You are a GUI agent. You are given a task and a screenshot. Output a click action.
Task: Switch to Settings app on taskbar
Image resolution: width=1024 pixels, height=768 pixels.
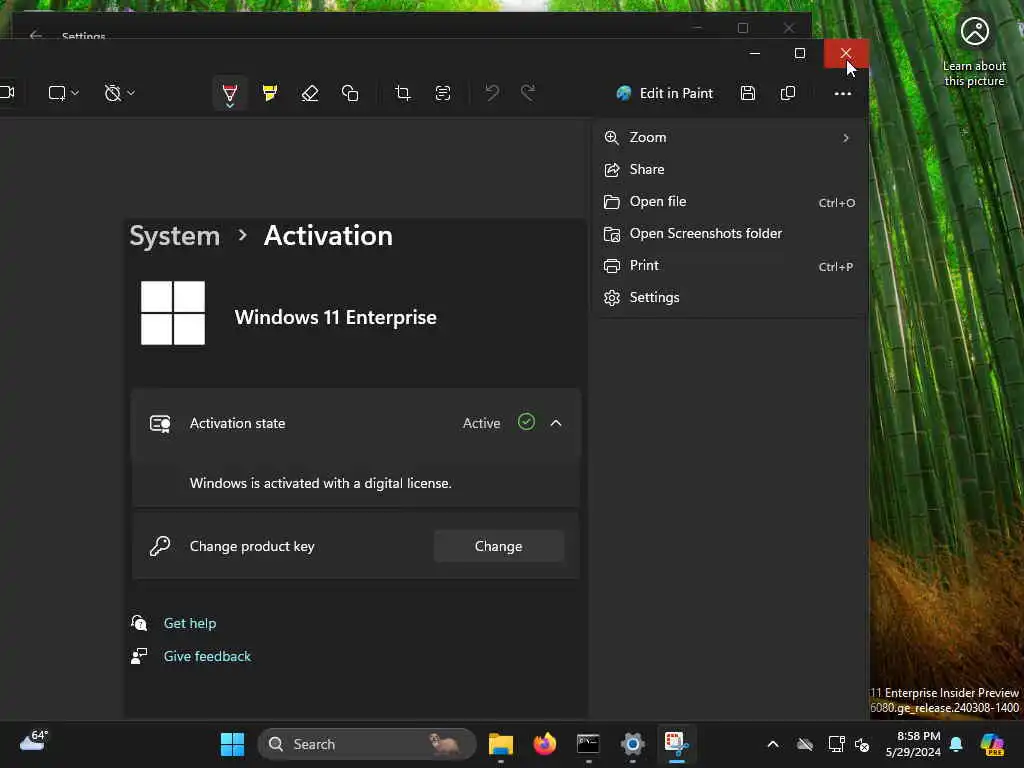click(x=632, y=744)
